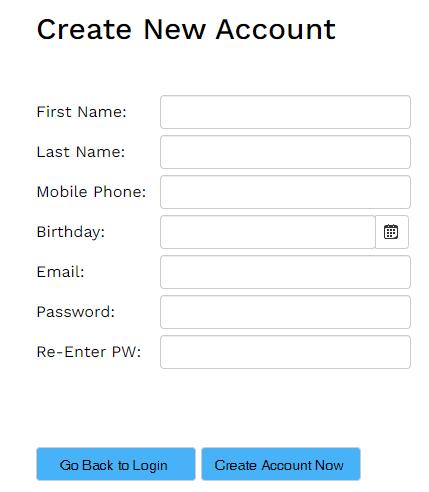The height and width of the screenshot is (492, 429).
Task: Click into the First Name field
Action: [x=285, y=112]
